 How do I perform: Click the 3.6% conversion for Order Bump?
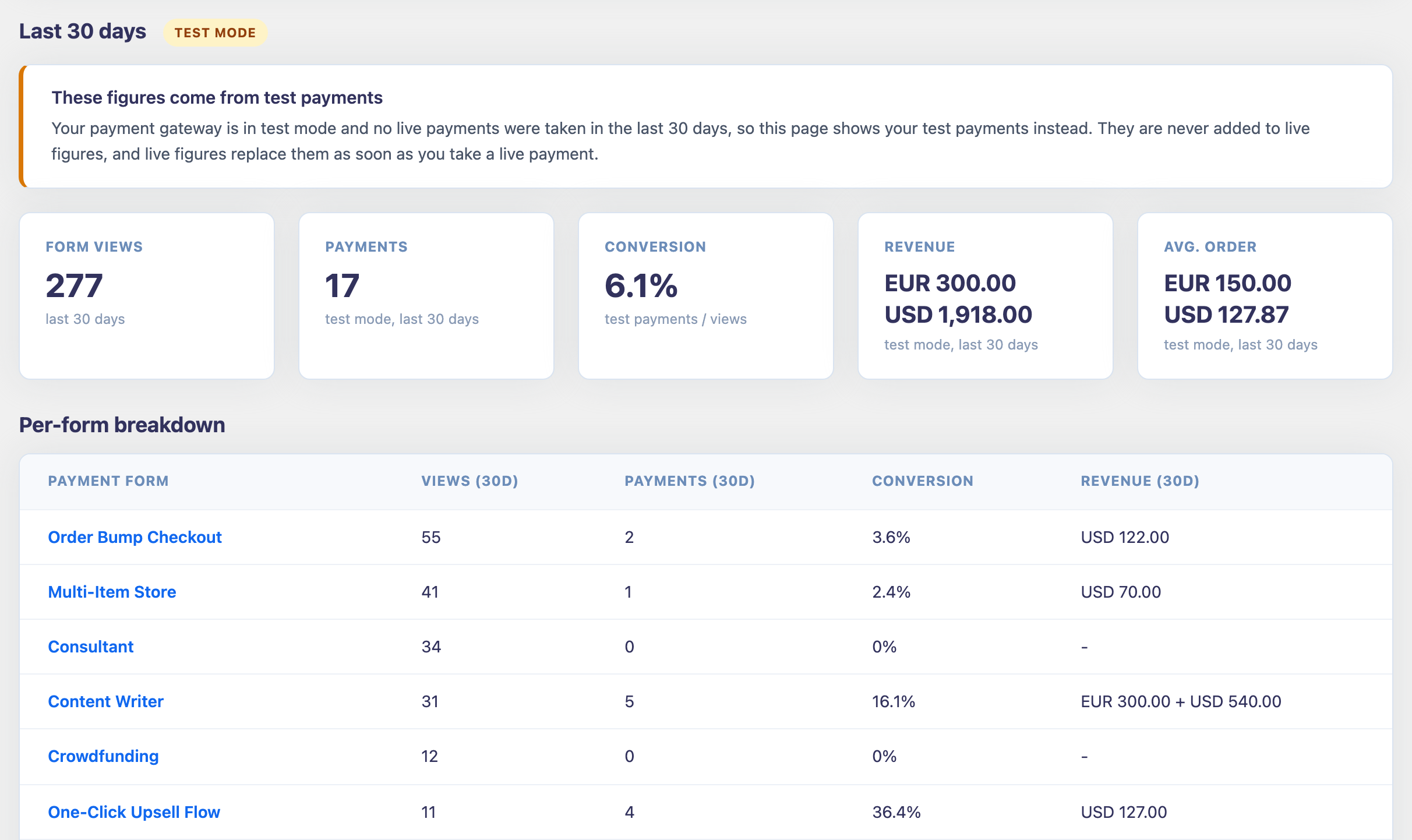(891, 537)
